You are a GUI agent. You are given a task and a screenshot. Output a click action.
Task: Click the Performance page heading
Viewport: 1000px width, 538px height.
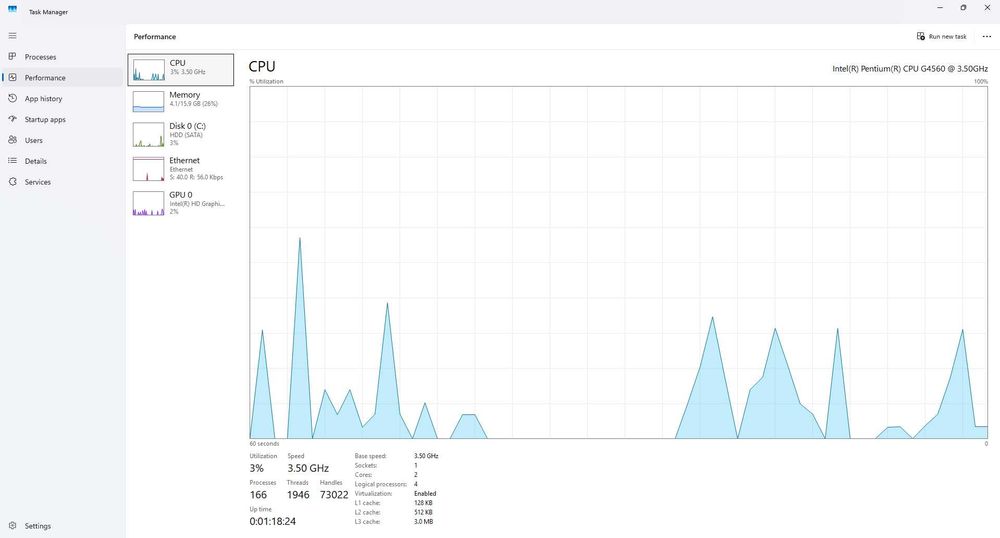click(x=155, y=36)
